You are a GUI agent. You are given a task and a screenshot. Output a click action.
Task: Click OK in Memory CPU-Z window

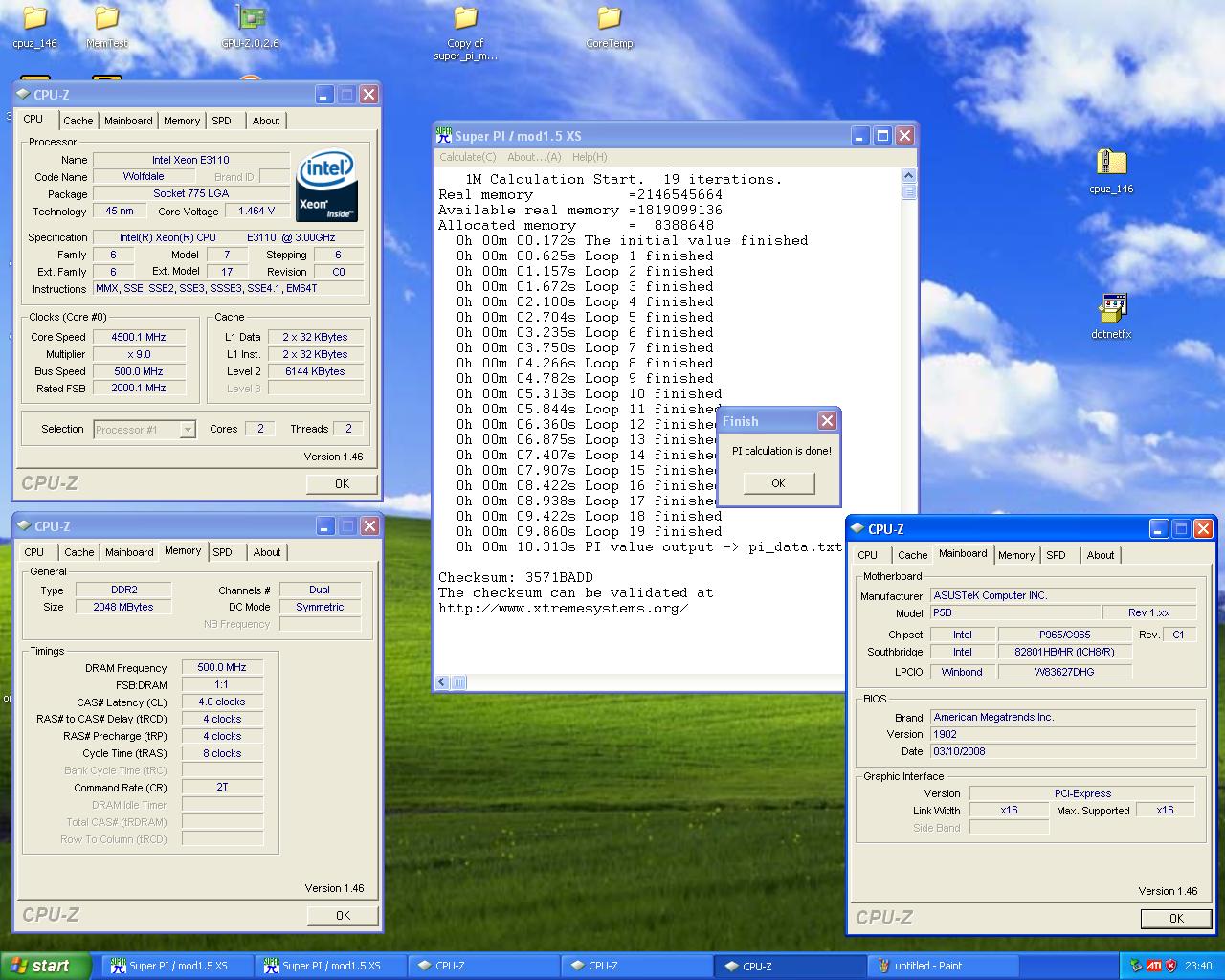pos(343,916)
